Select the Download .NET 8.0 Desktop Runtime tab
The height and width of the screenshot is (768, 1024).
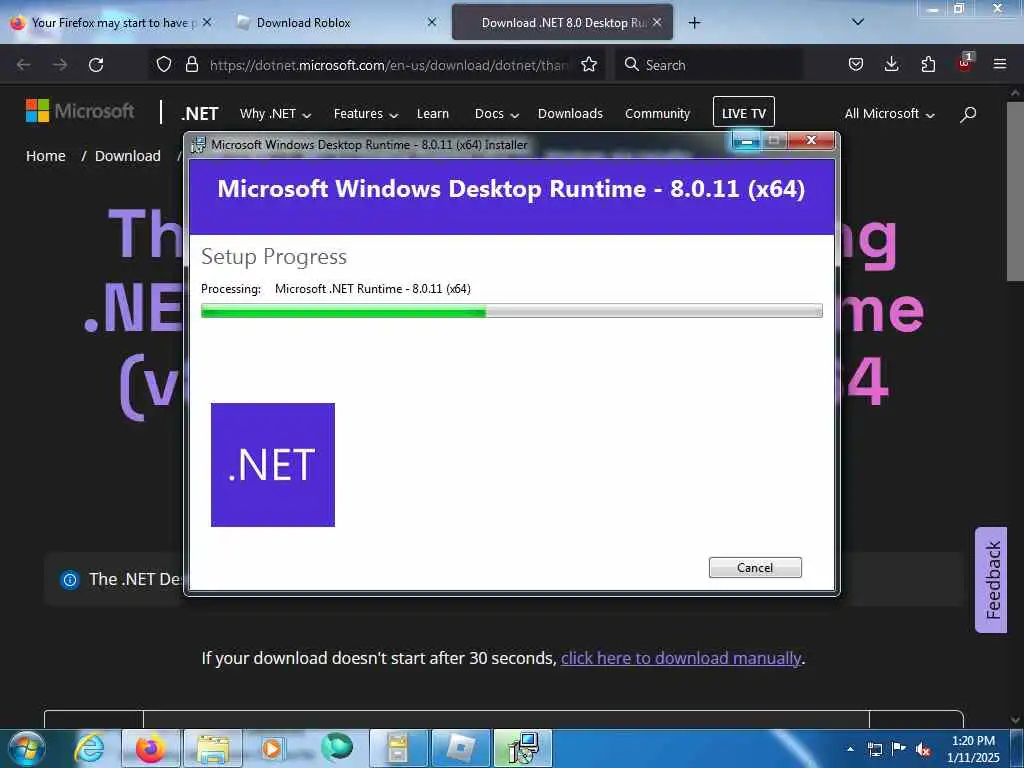(562, 23)
